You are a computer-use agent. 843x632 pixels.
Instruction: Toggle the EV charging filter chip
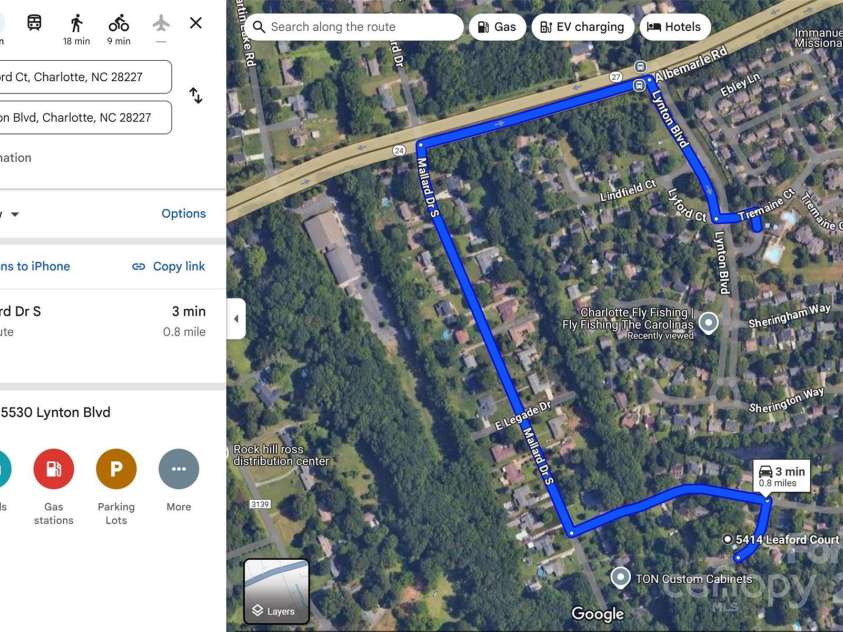pos(582,27)
